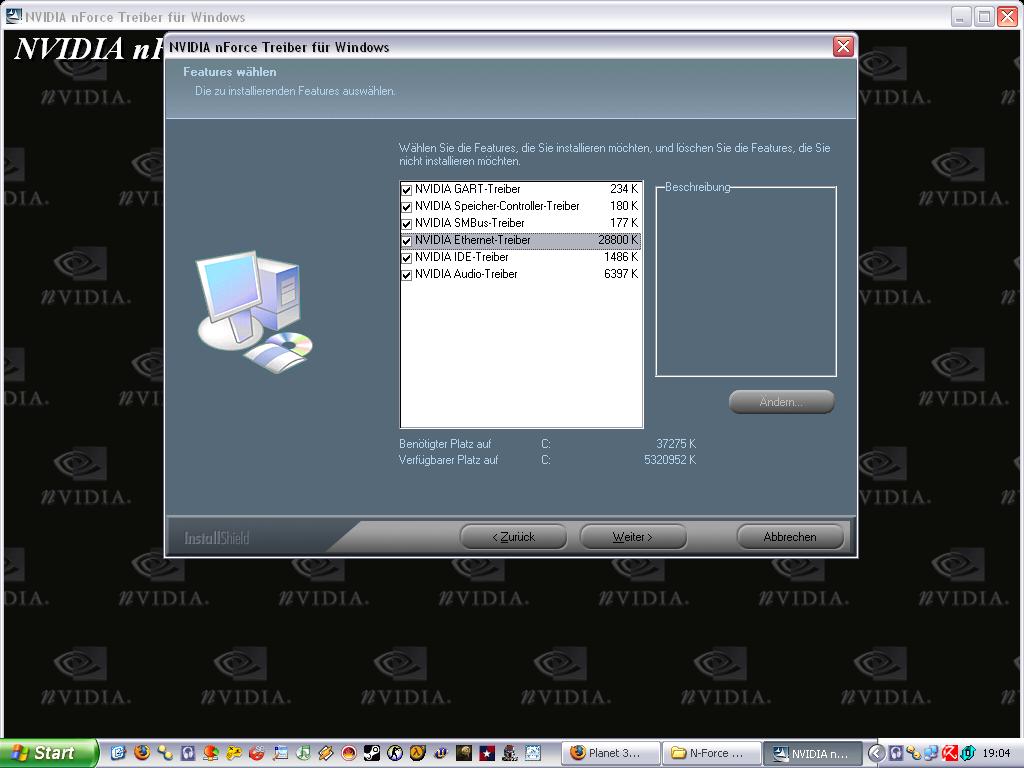
Task: Open Counter-Strike from the quick launch bar
Action: [x=394, y=753]
